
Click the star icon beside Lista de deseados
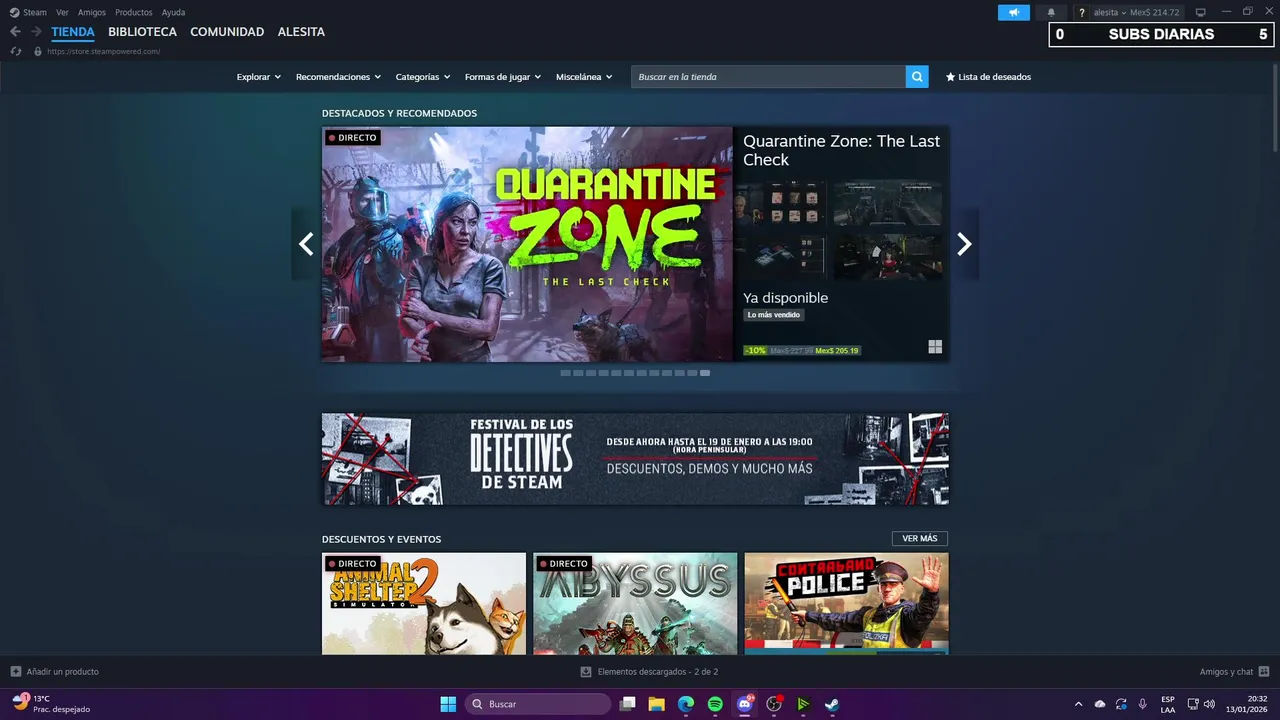pos(950,77)
